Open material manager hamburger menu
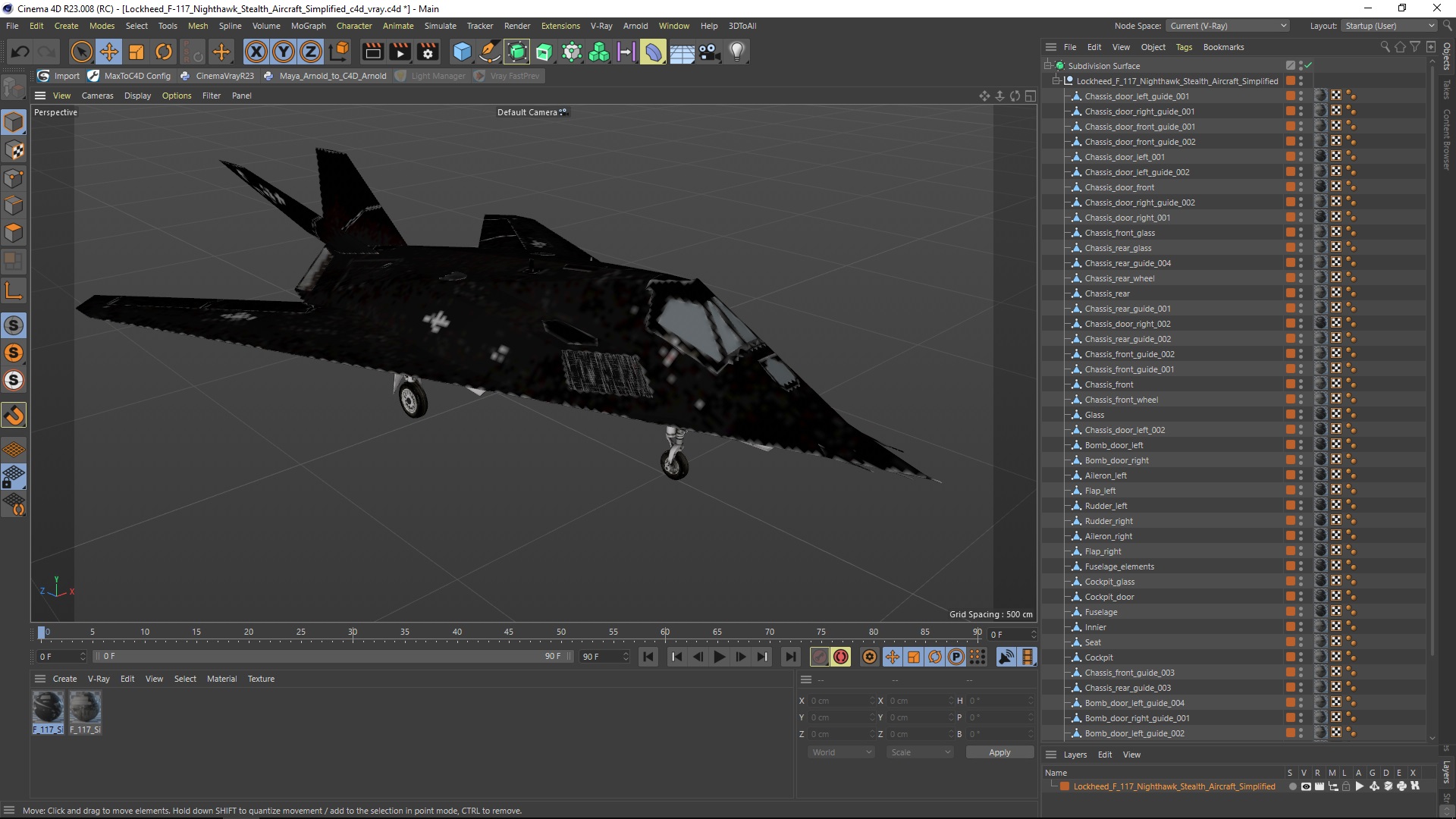Image resolution: width=1456 pixels, height=819 pixels. [40, 679]
